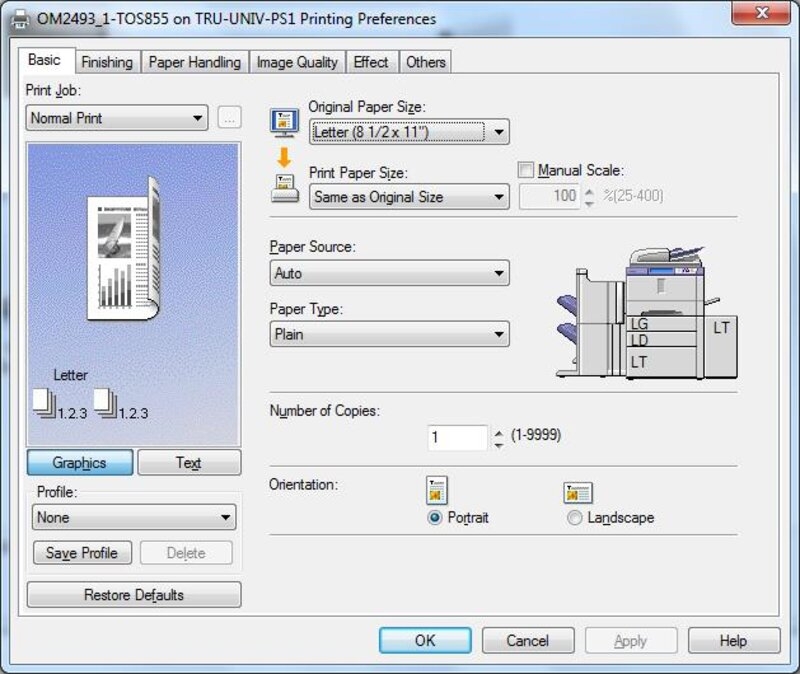Click the original paper size monitor icon
The height and width of the screenshot is (674, 800).
pos(284,122)
